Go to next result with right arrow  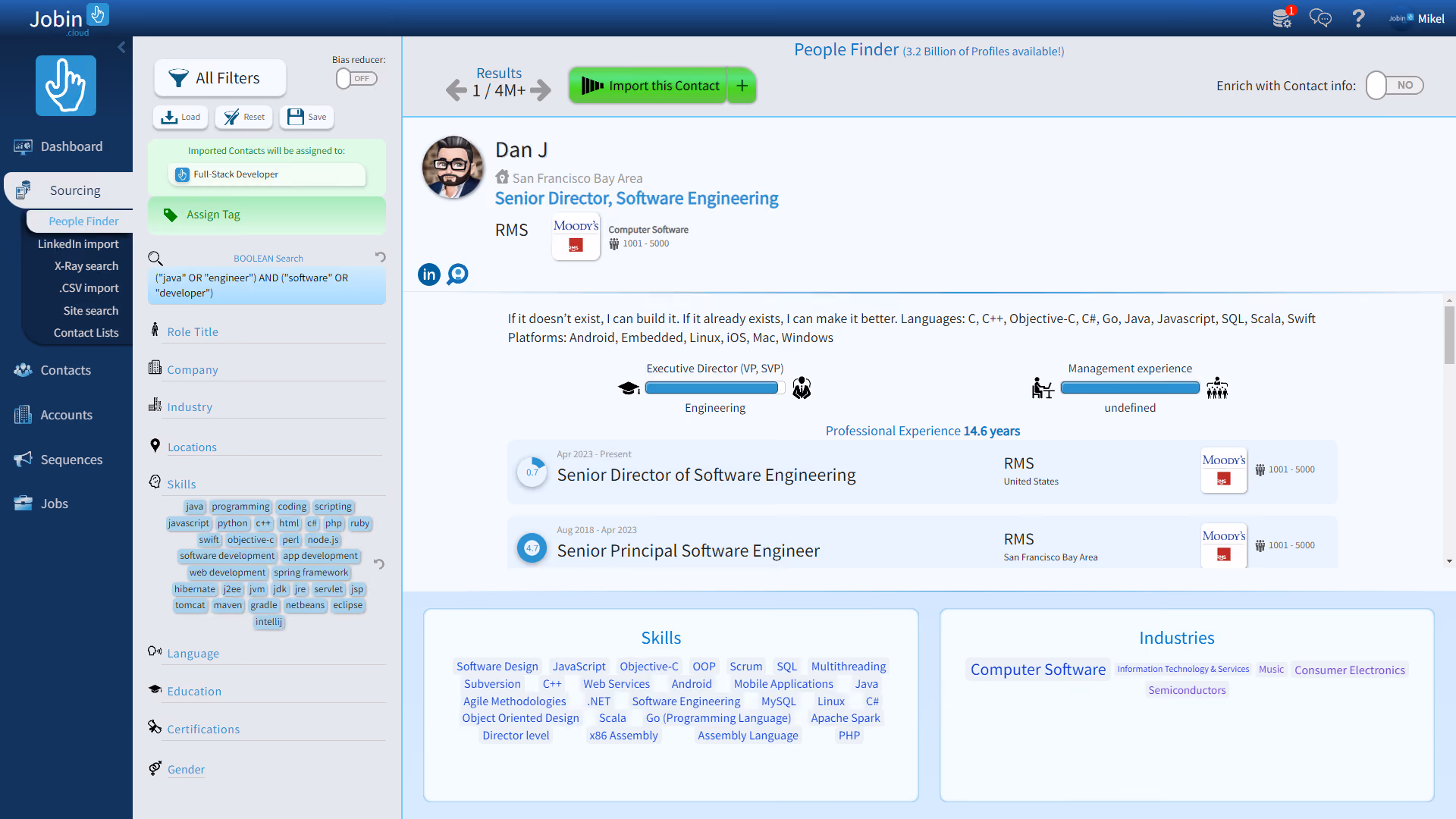coord(541,90)
